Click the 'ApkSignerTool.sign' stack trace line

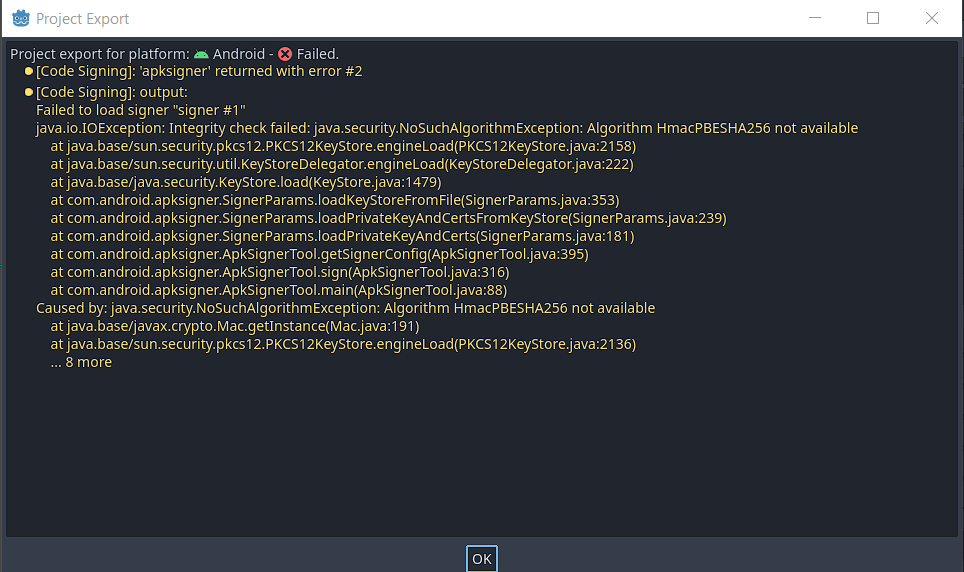pyautogui.click(x=280, y=272)
